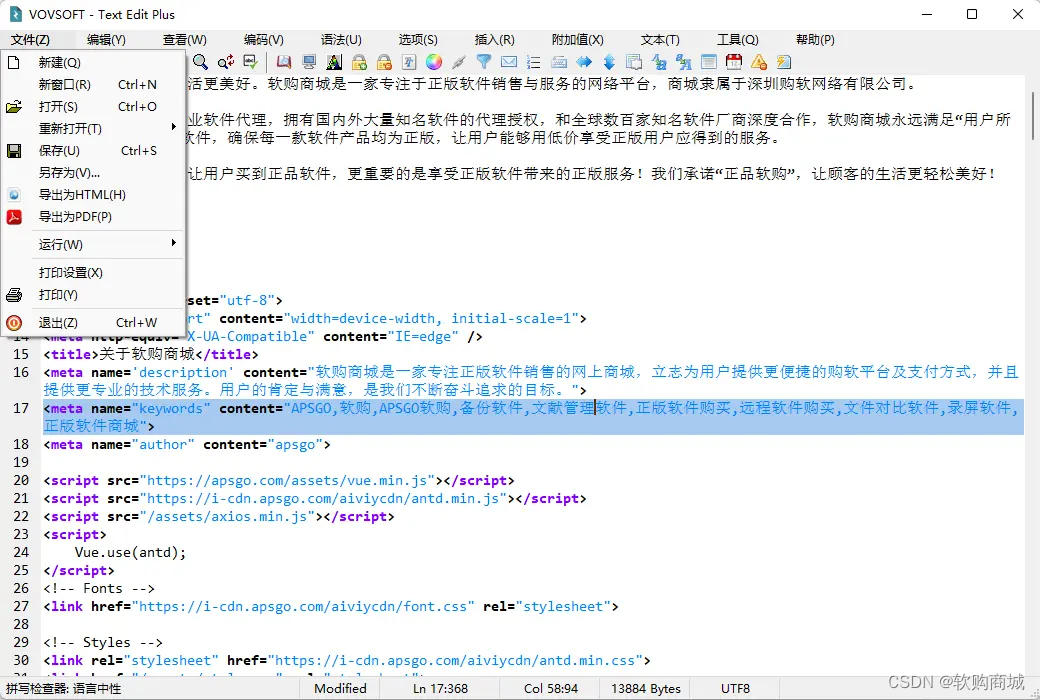Image resolution: width=1040 pixels, height=700 pixels.
Task: Click the UTF8 encoding status entry
Action: tap(735, 689)
